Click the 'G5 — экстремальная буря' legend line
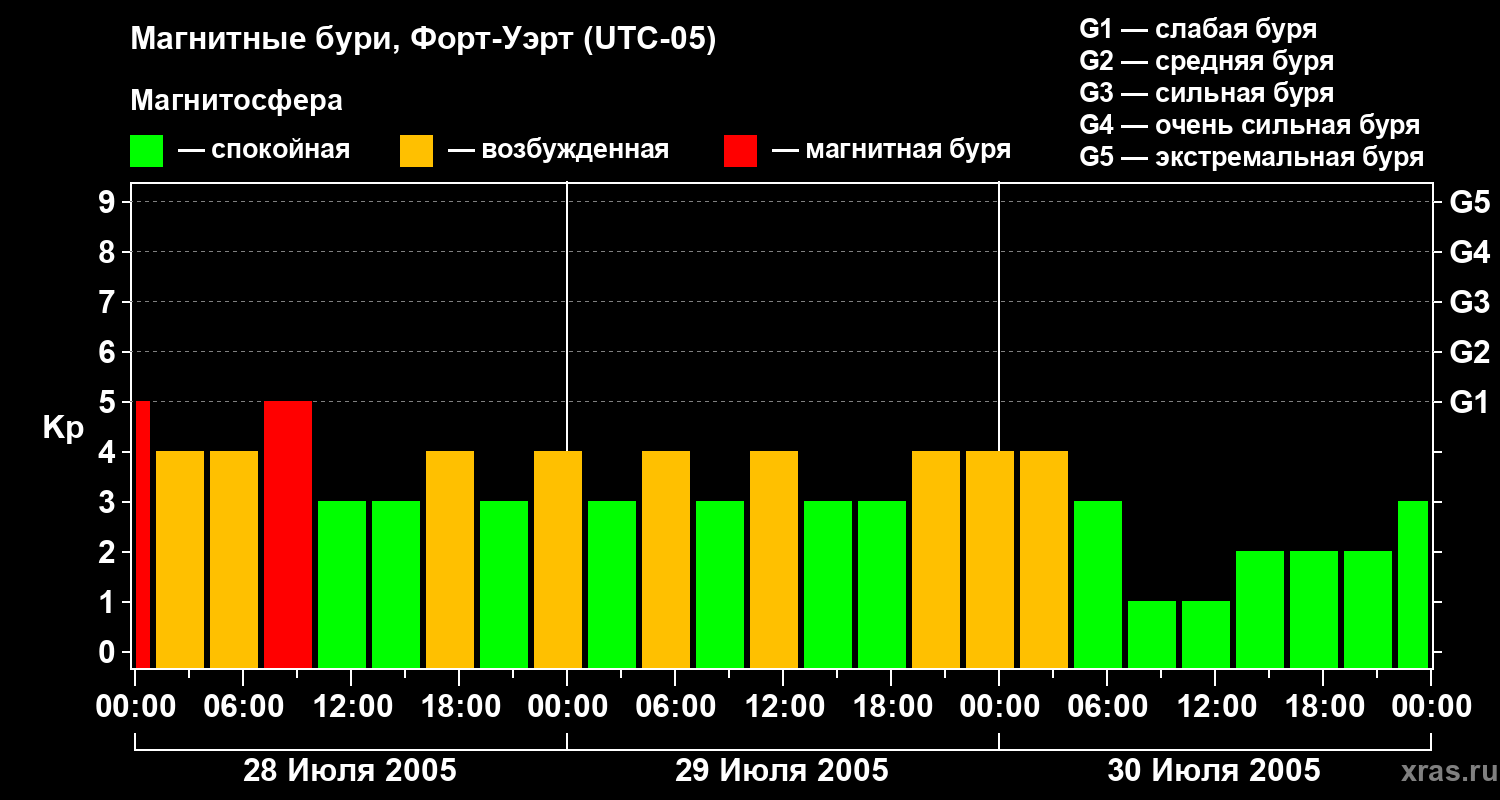 (1251, 157)
